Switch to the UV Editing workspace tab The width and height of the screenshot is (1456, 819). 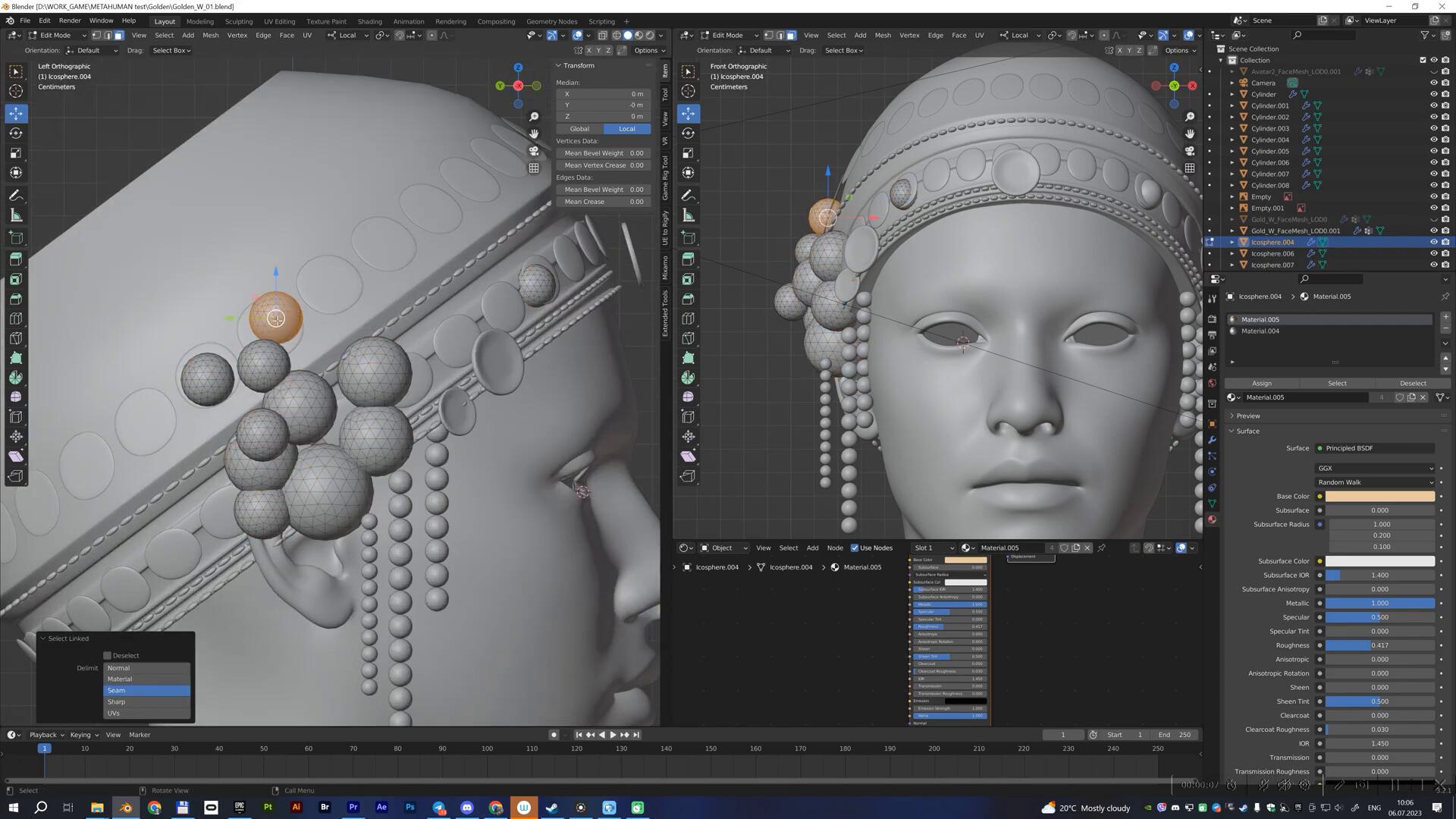pyautogui.click(x=279, y=21)
